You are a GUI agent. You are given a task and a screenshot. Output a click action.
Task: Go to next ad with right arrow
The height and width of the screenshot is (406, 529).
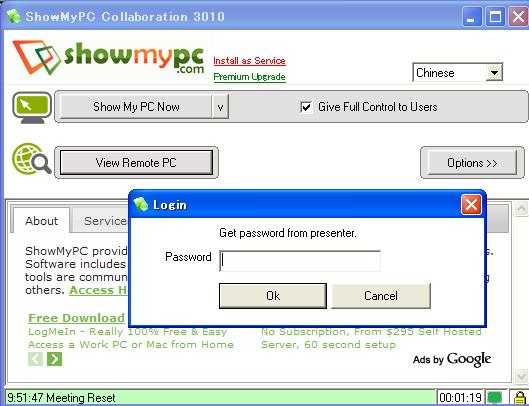point(55,359)
